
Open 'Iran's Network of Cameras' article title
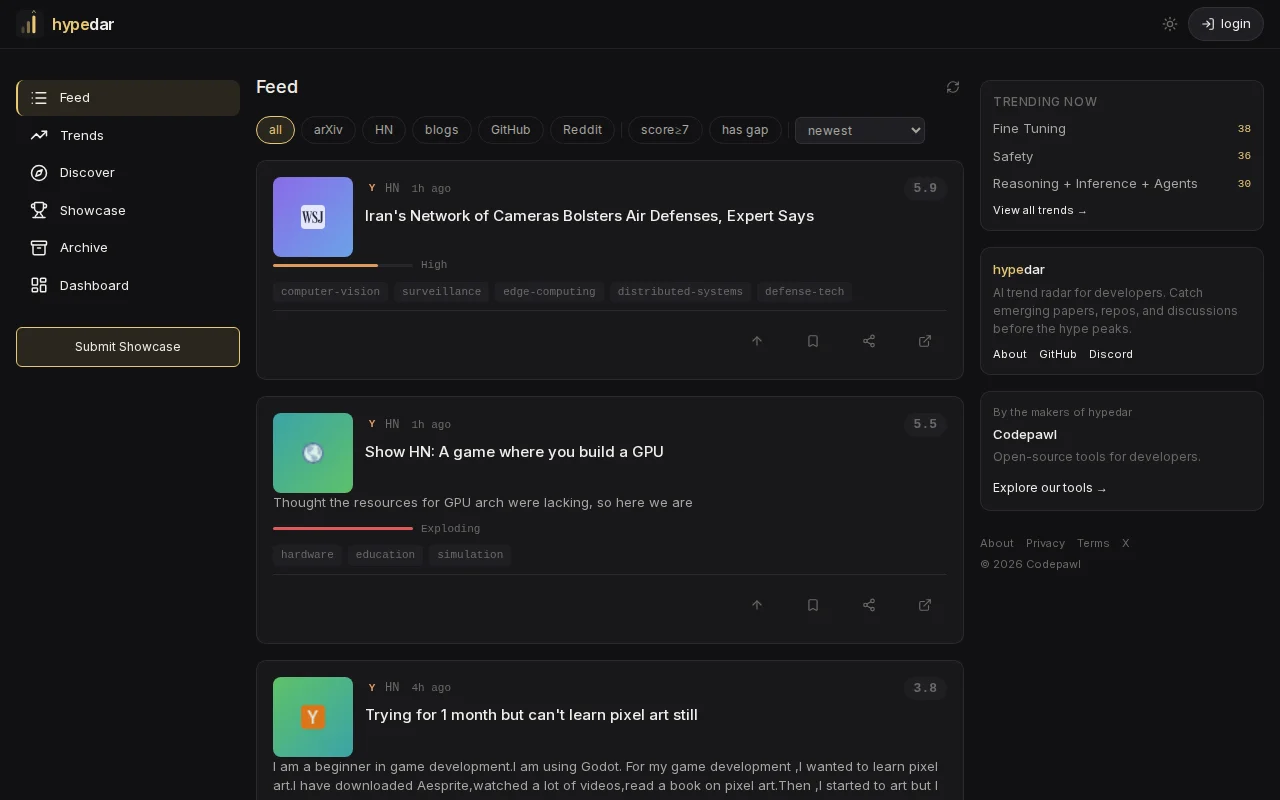point(589,216)
